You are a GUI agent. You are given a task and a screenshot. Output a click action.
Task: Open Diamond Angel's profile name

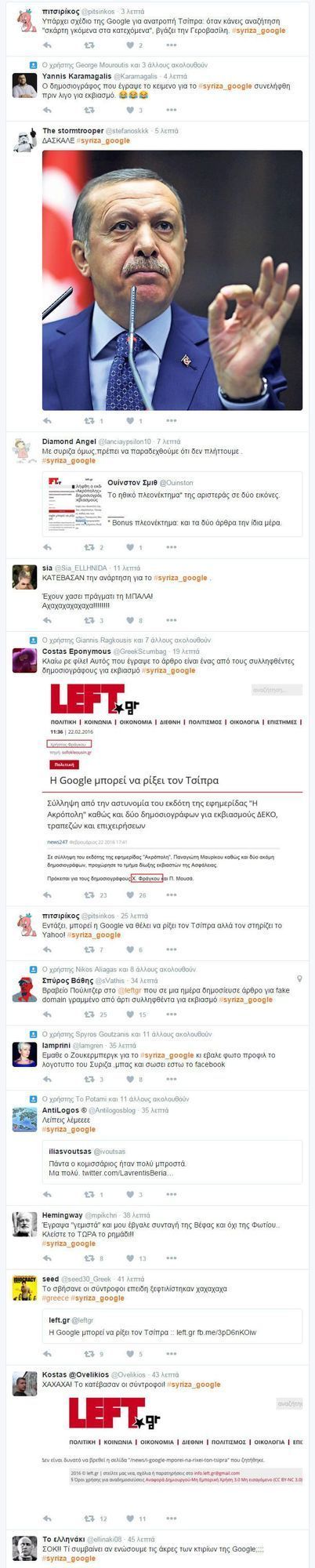pyautogui.click(x=69, y=441)
